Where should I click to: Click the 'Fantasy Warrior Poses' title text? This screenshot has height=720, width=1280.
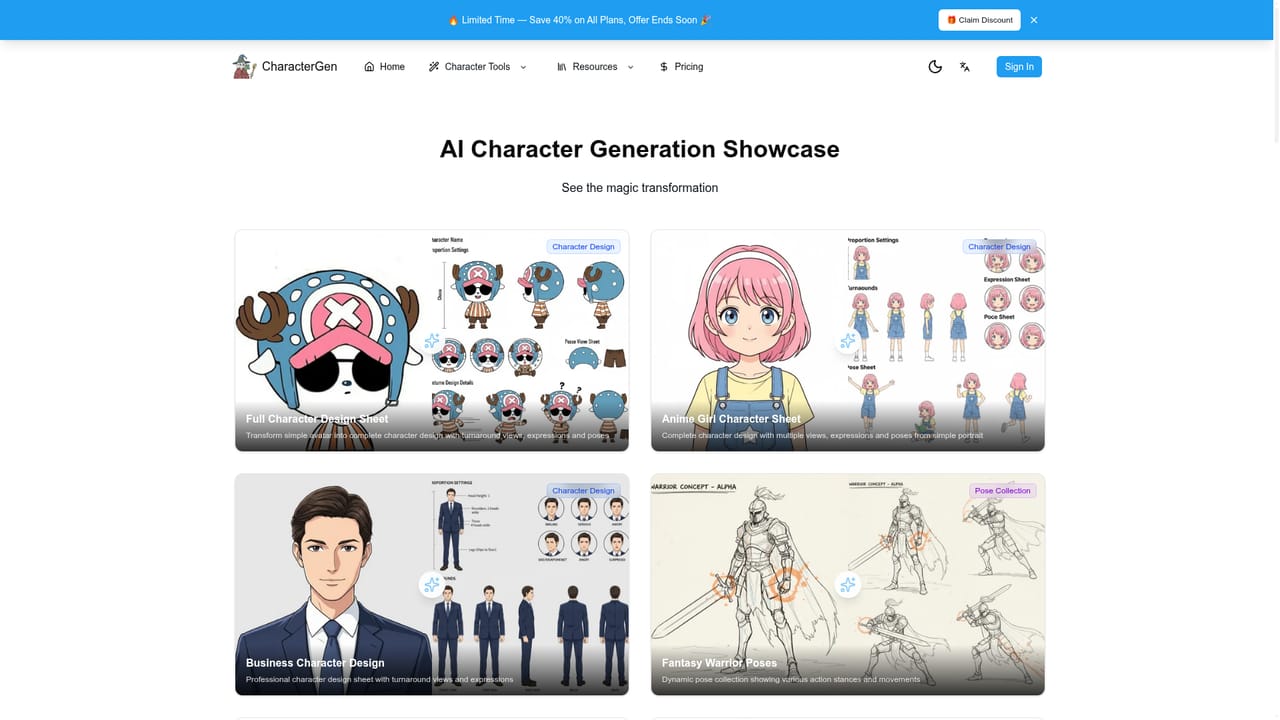click(x=719, y=663)
